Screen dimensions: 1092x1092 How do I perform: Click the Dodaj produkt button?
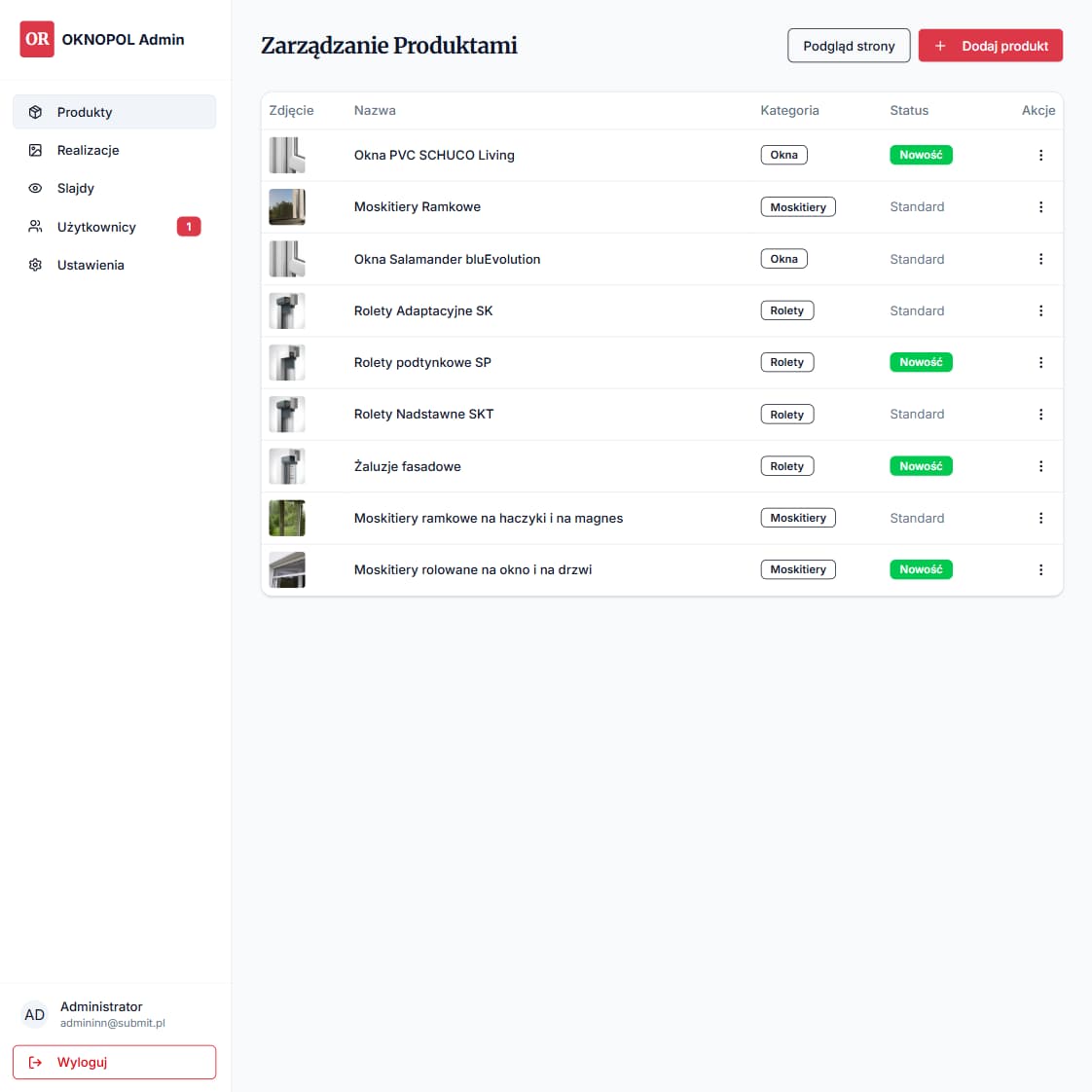pyautogui.click(x=990, y=46)
